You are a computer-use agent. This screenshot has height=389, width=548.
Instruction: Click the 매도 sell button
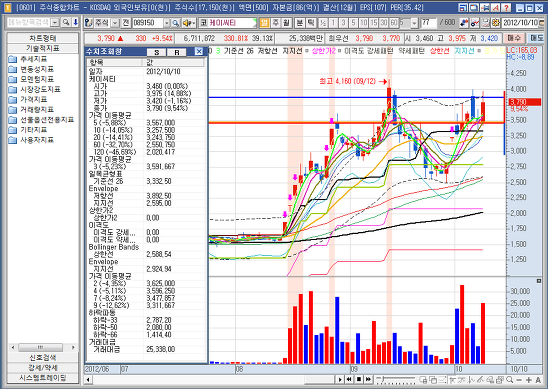click(x=537, y=38)
